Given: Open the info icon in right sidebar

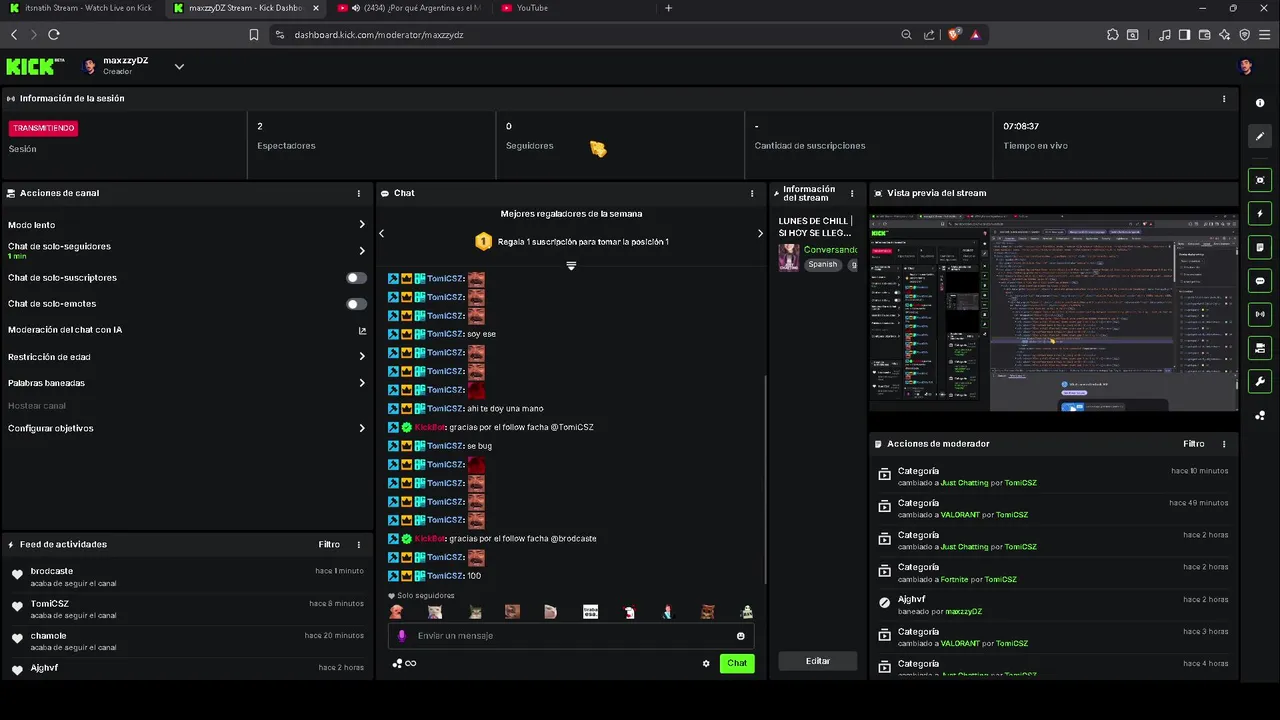Looking at the screenshot, I should (1260, 103).
